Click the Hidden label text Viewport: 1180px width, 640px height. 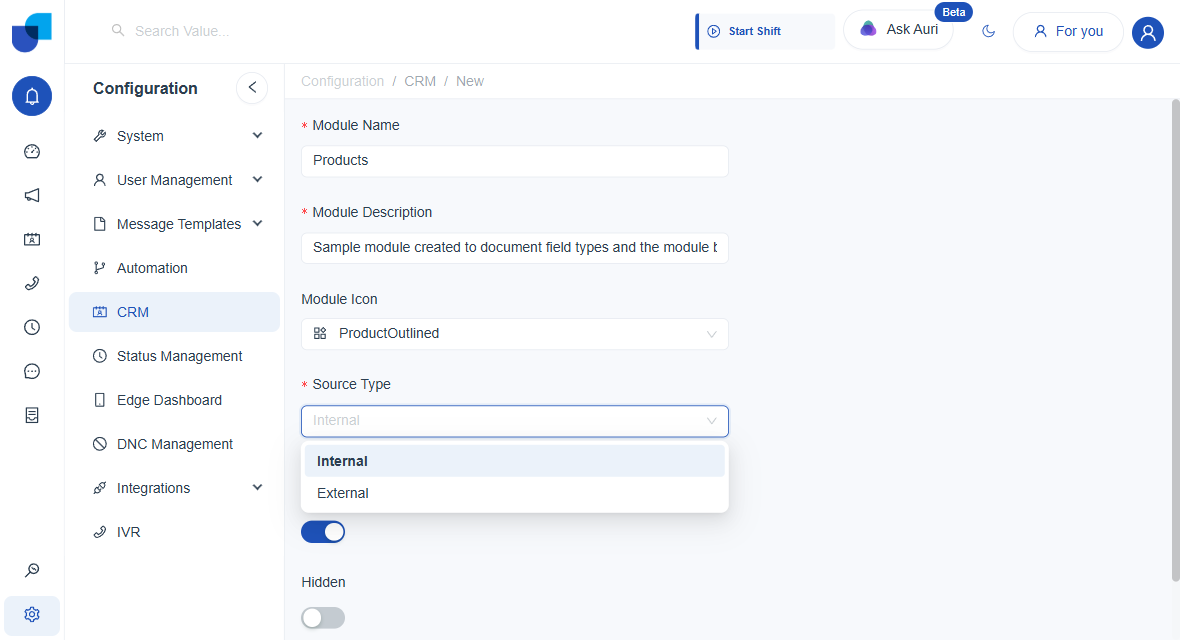click(324, 582)
